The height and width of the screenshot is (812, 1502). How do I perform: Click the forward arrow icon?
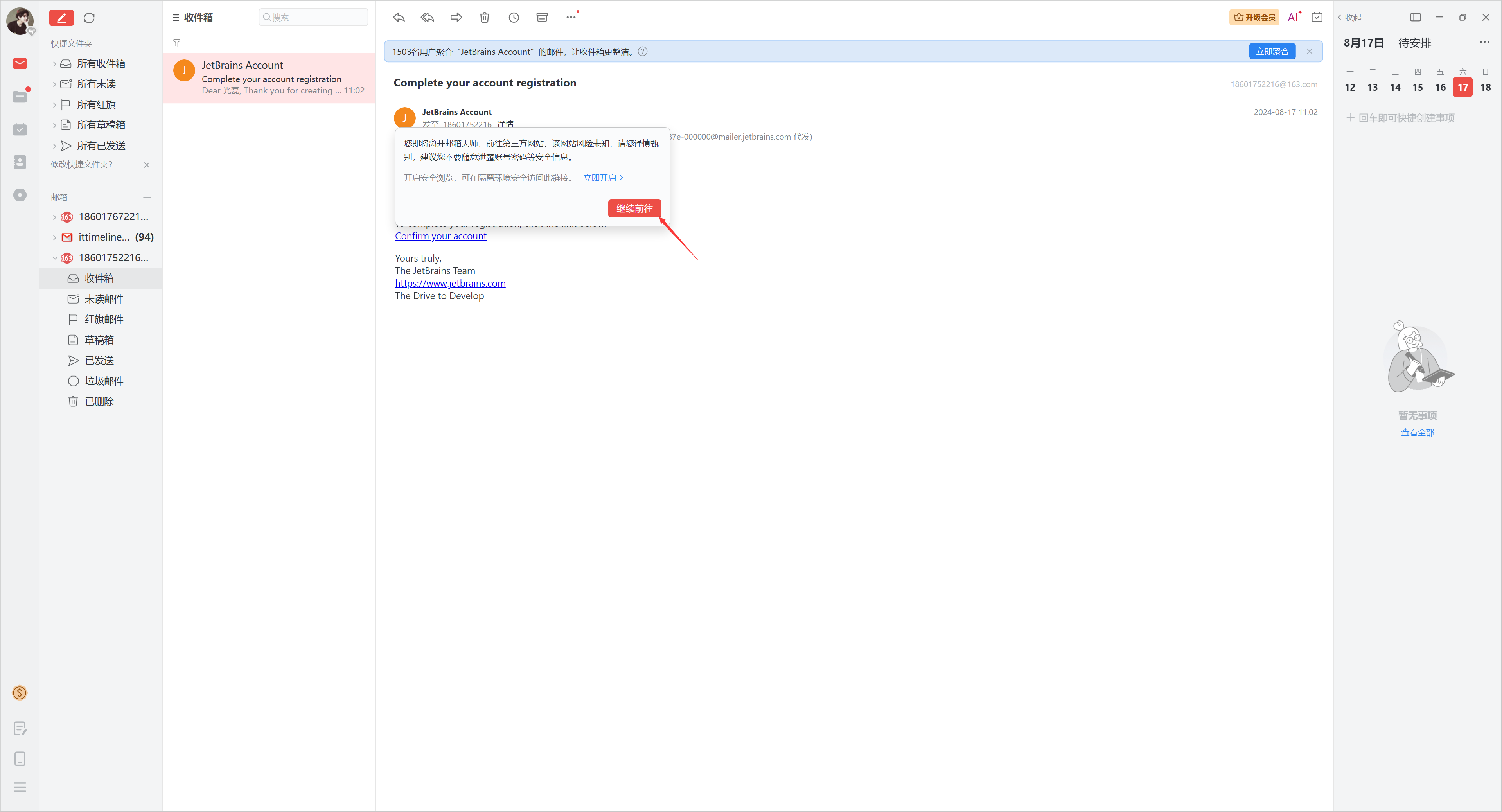click(x=456, y=18)
